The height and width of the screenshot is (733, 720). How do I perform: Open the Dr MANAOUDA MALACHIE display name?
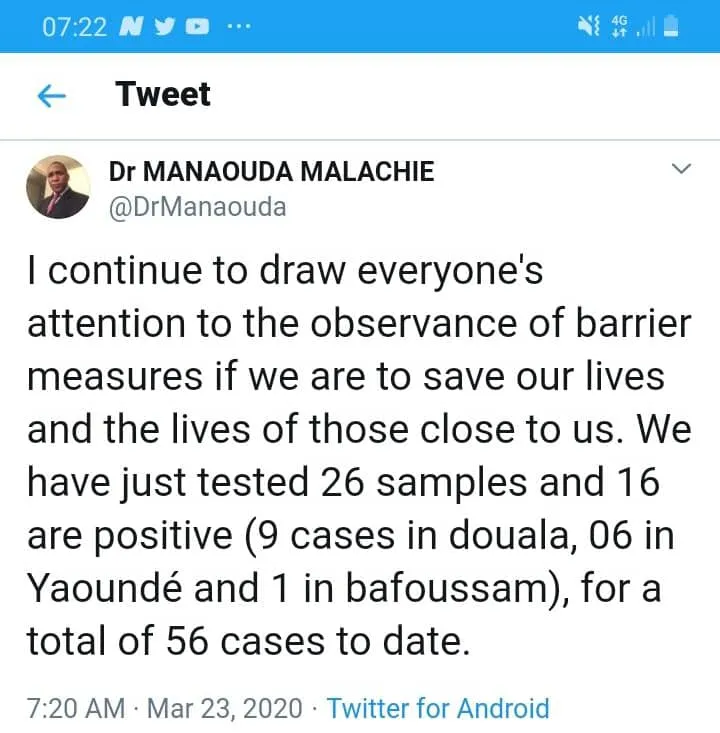click(x=271, y=171)
